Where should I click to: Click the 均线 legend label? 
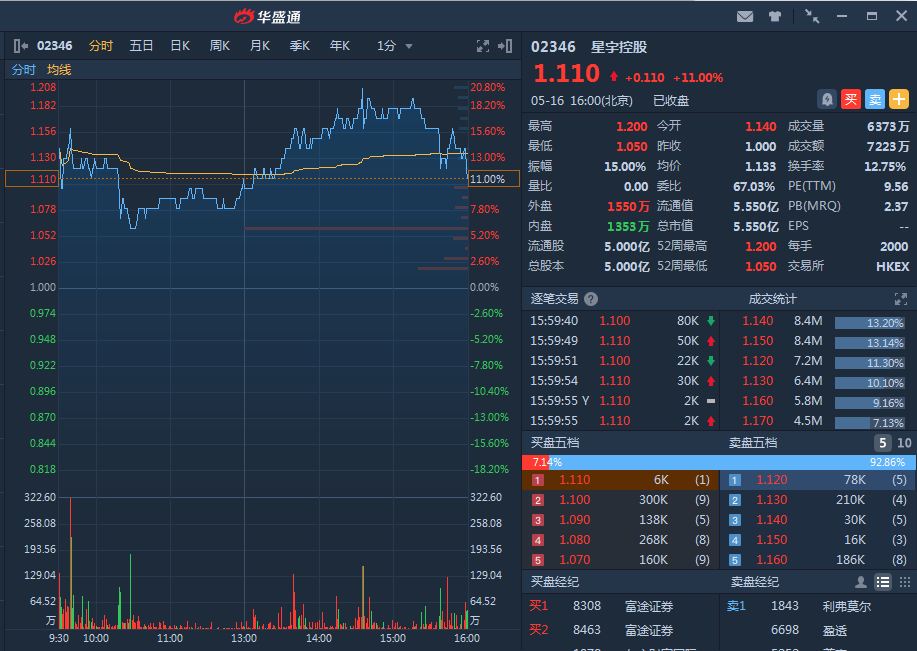pos(59,70)
